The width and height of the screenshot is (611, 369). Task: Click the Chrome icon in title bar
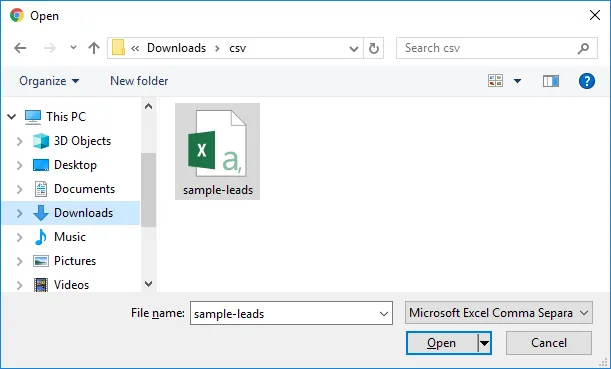(x=17, y=16)
